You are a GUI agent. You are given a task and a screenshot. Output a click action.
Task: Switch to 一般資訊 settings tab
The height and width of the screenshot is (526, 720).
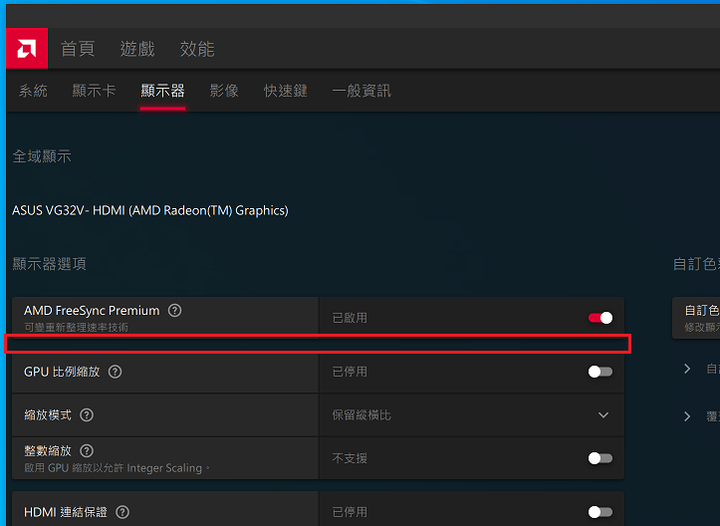point(361,91)
